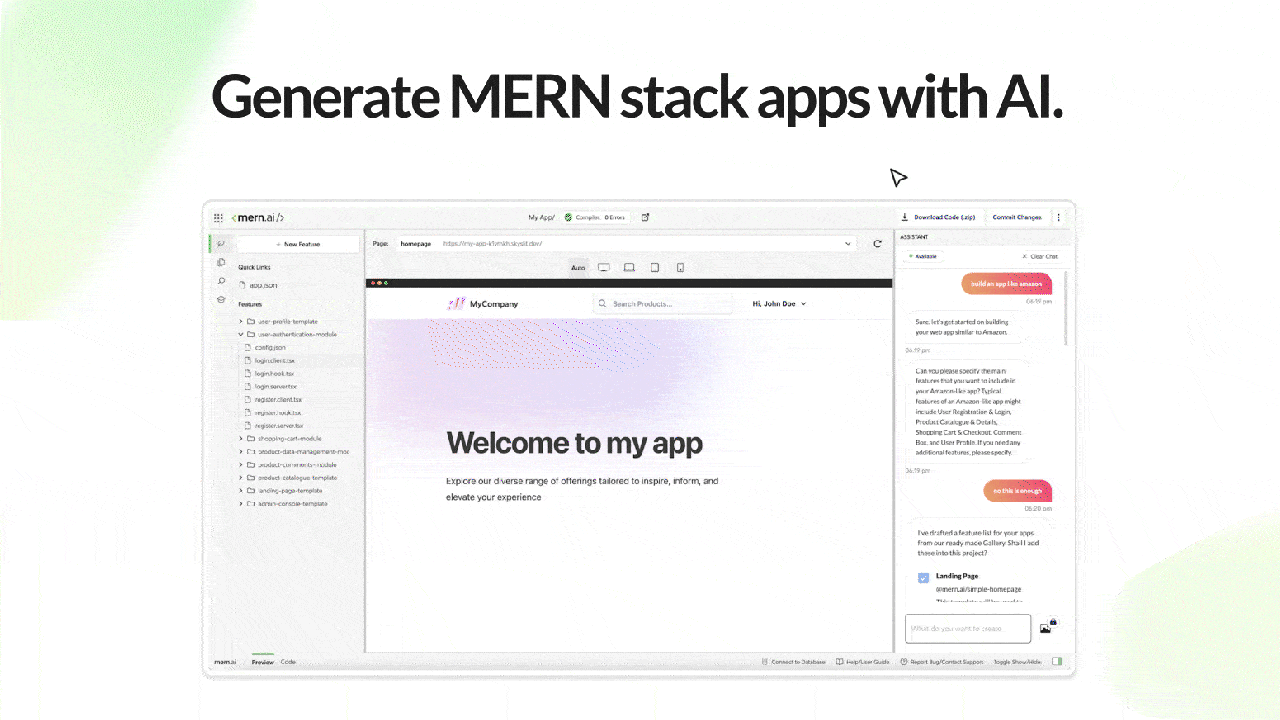Click the Clear Chat button

(x=1040, y=256)
